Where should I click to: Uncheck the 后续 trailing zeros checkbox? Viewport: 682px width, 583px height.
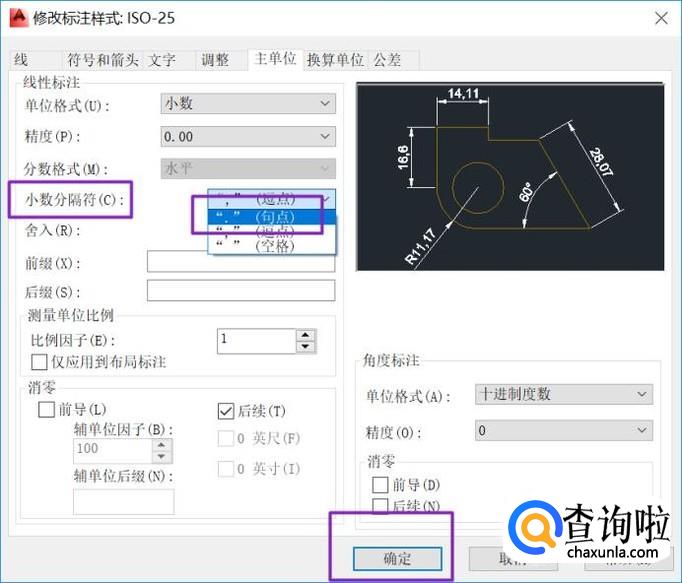coord(226,410)
